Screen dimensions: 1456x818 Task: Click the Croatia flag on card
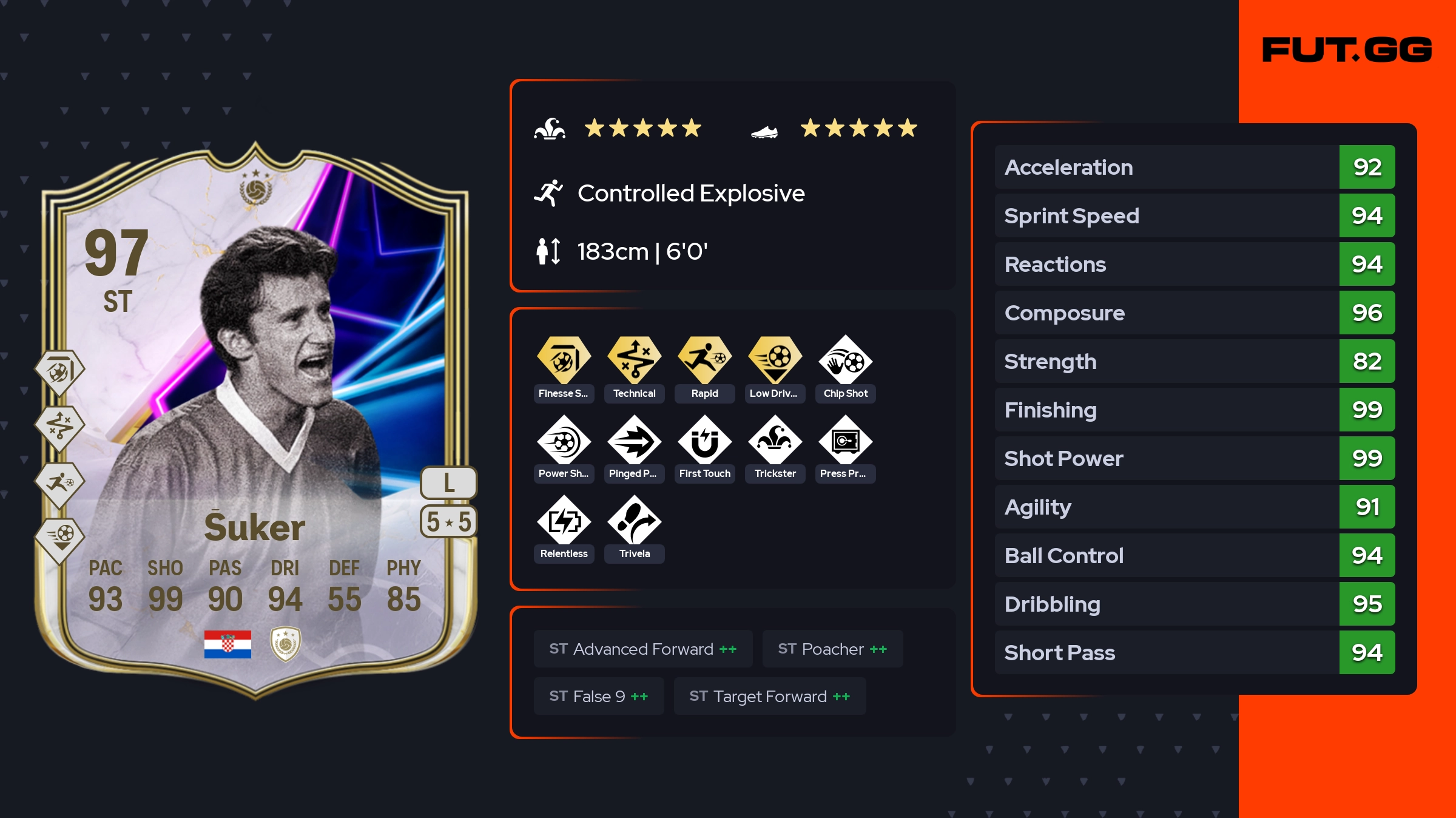227,644
